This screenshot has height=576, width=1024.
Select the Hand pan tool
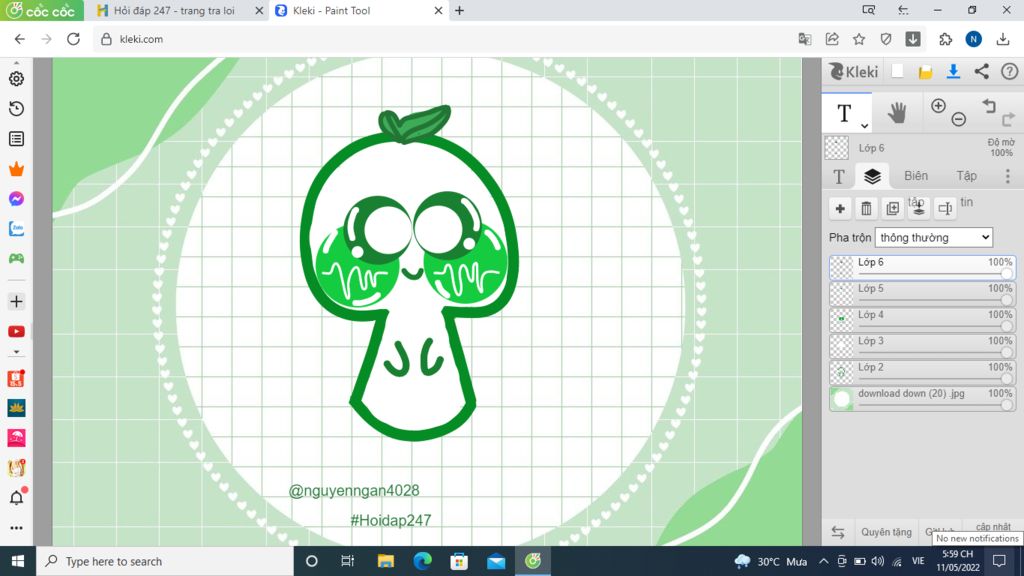897,113
